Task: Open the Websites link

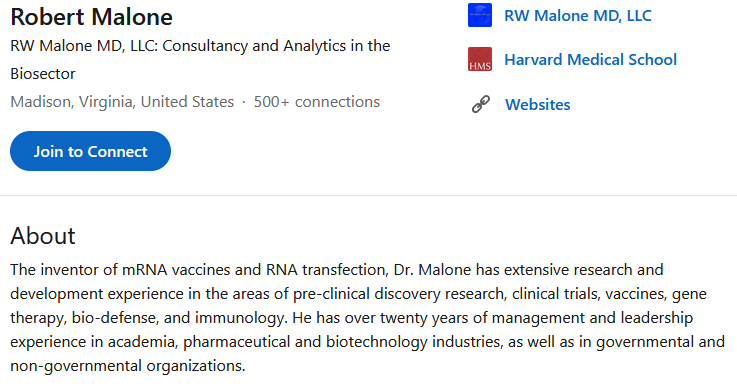Action: click(x=538, y=104)
